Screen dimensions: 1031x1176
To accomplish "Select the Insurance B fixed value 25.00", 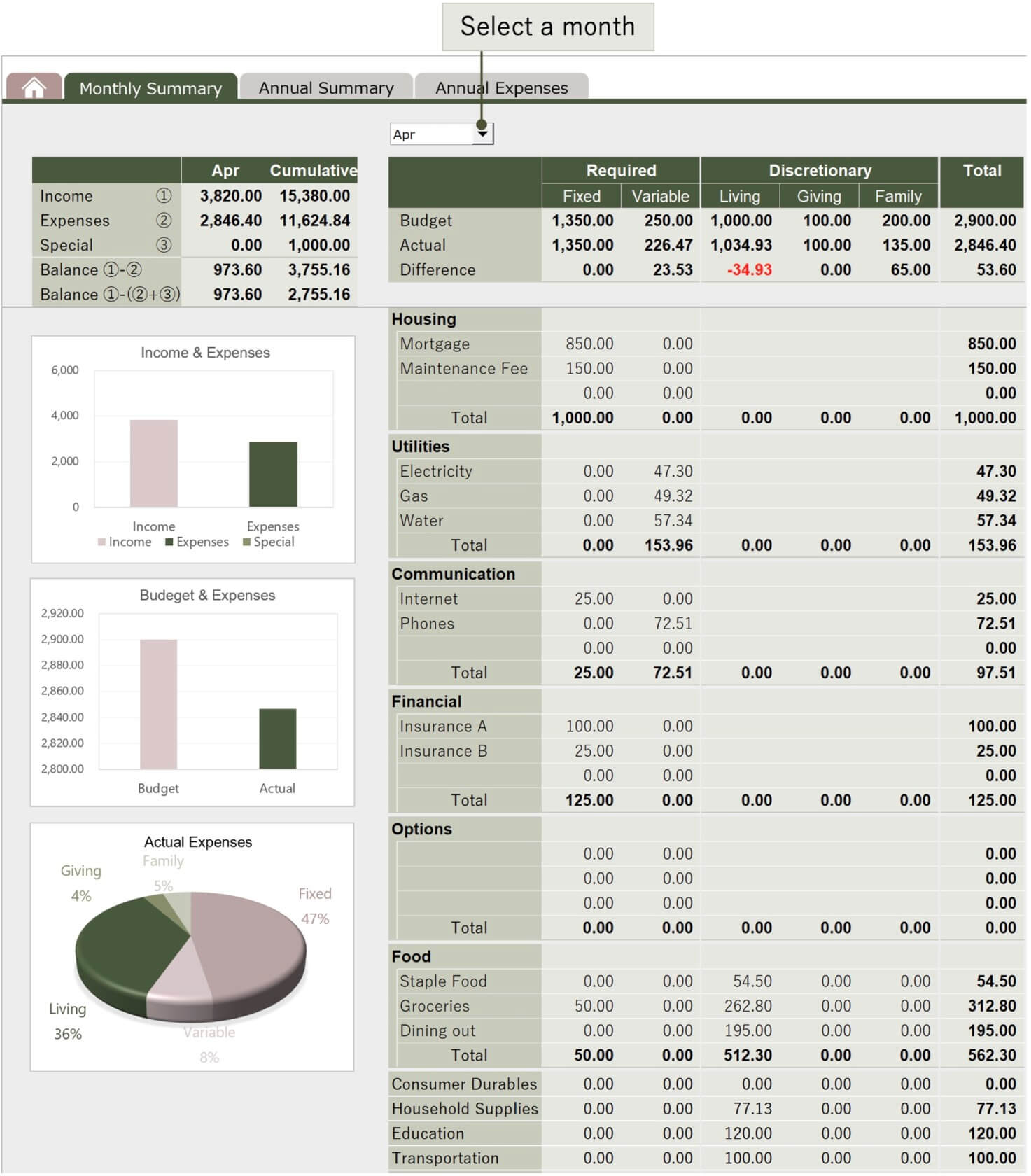I will tap(594, 751).
